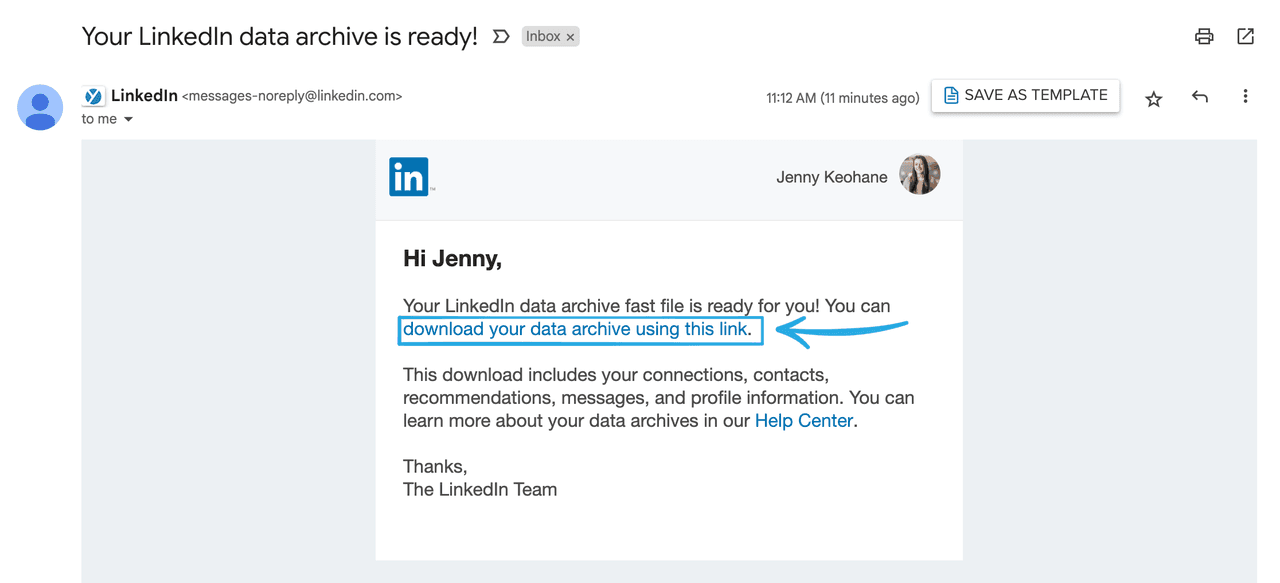Click 'download your data archive using this link'

click(575, 329)
